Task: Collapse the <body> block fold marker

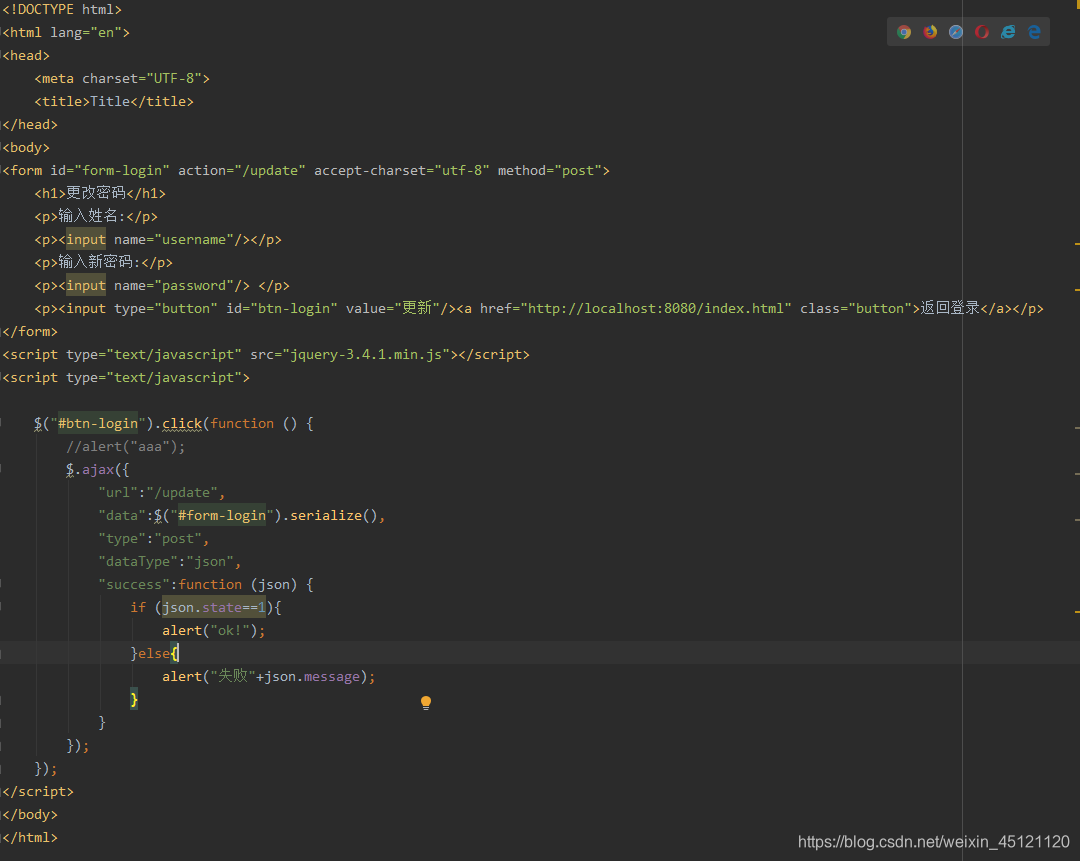Action: (x=1, y=147)
